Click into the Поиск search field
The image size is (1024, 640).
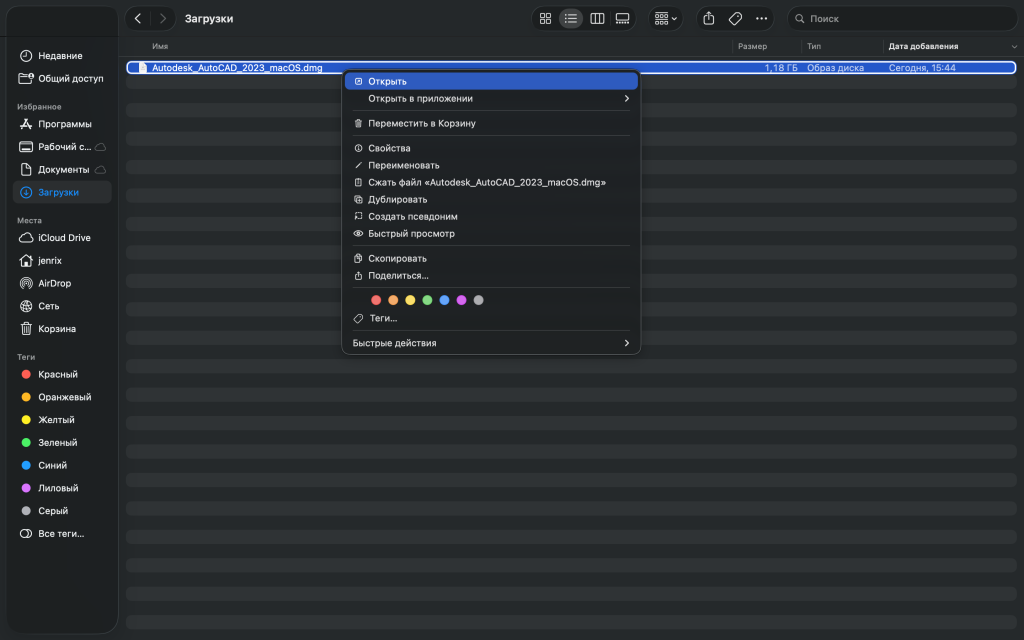(x=902, y=18)
